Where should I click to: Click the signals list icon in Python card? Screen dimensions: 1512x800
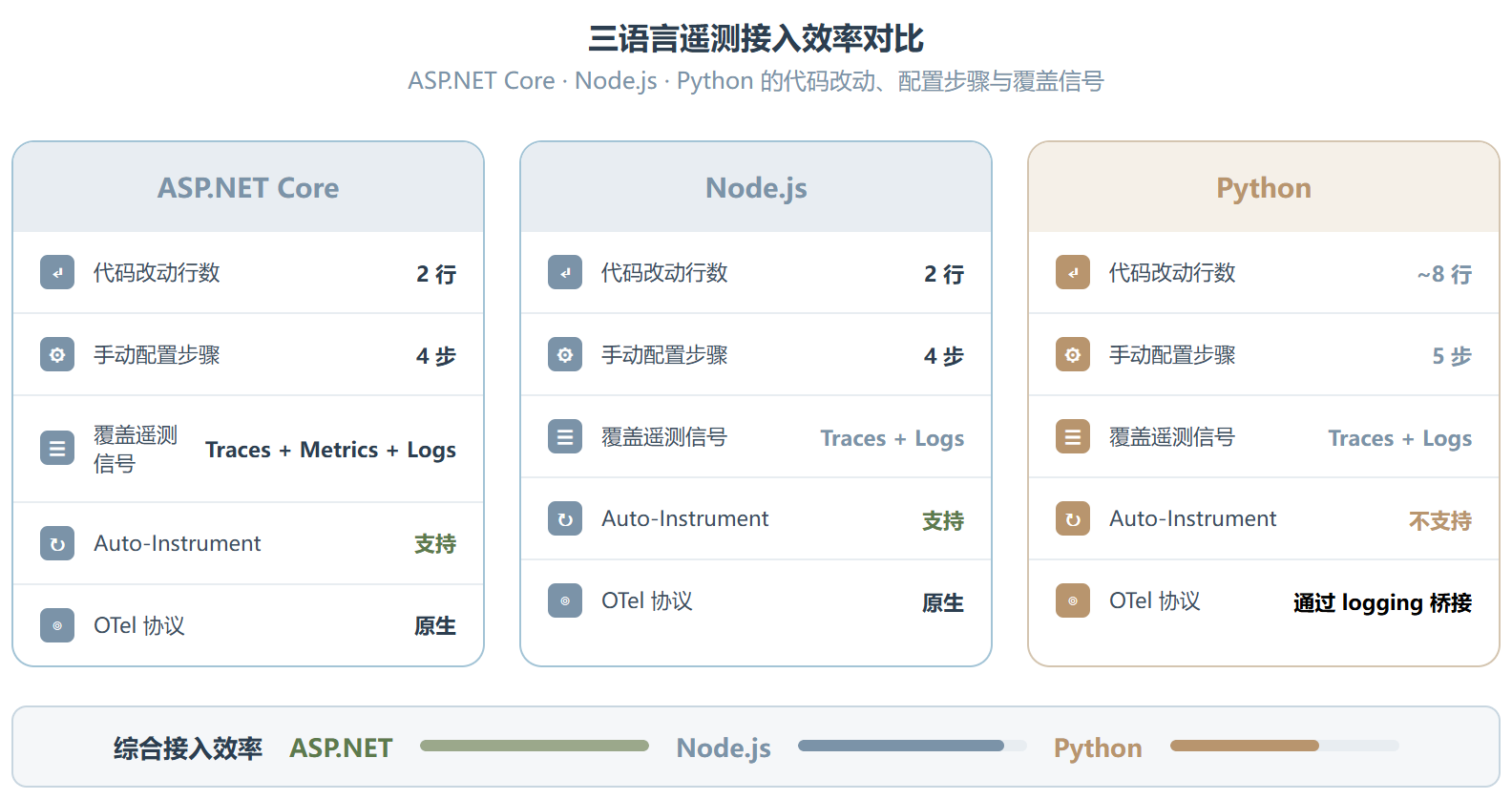tap(1073, 436)
